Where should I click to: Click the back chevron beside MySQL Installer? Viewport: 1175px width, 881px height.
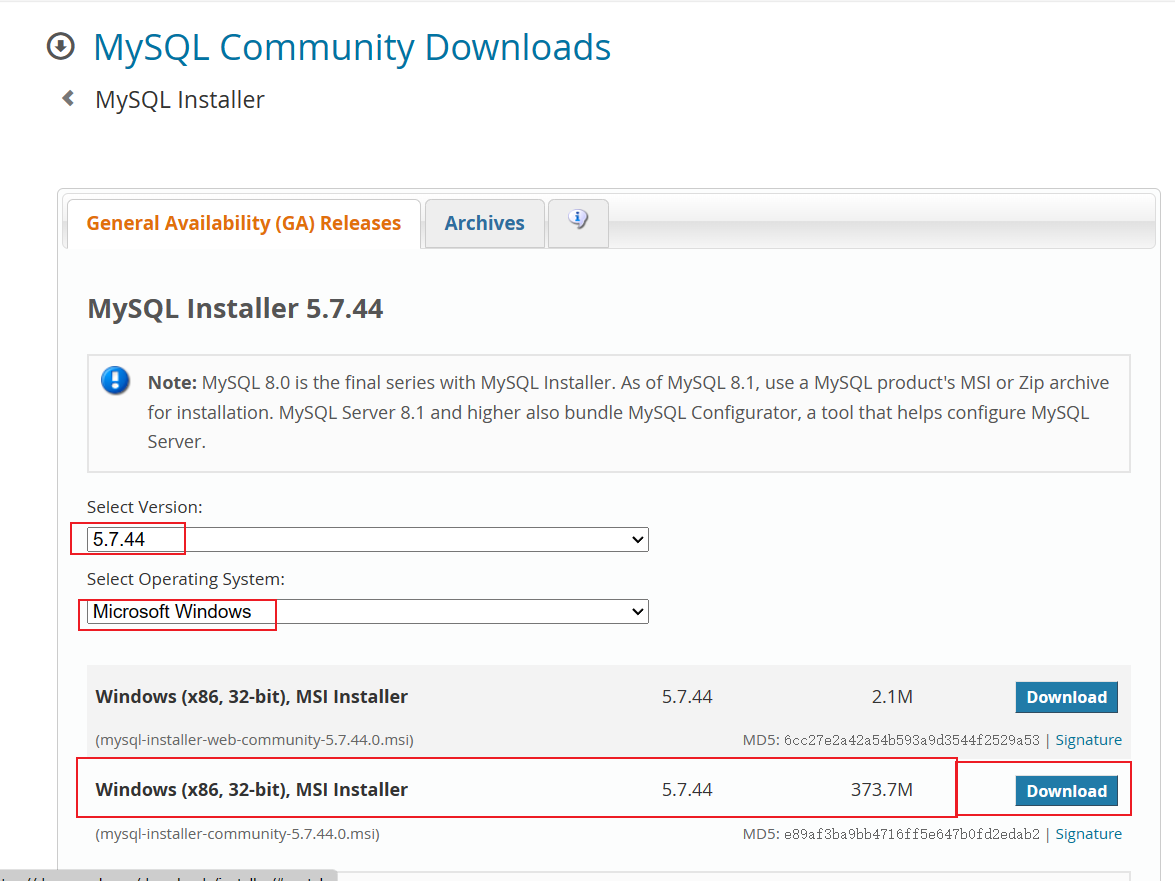point(68,98)
